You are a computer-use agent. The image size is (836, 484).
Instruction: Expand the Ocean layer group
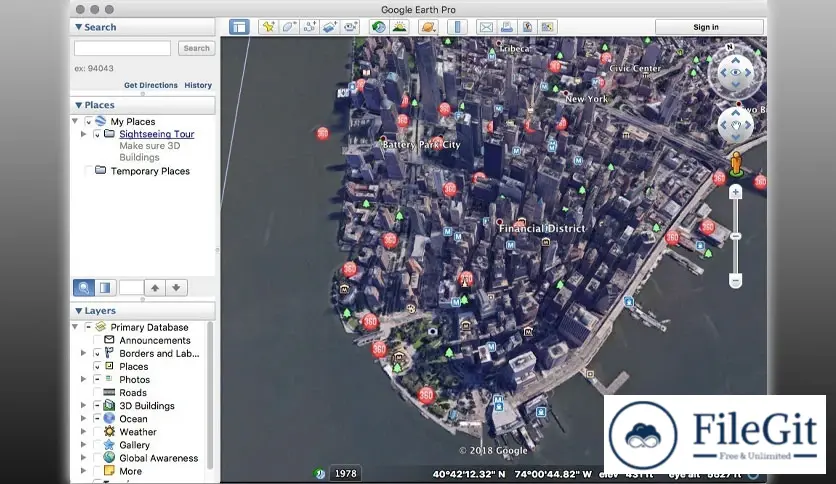click(84, 418)
